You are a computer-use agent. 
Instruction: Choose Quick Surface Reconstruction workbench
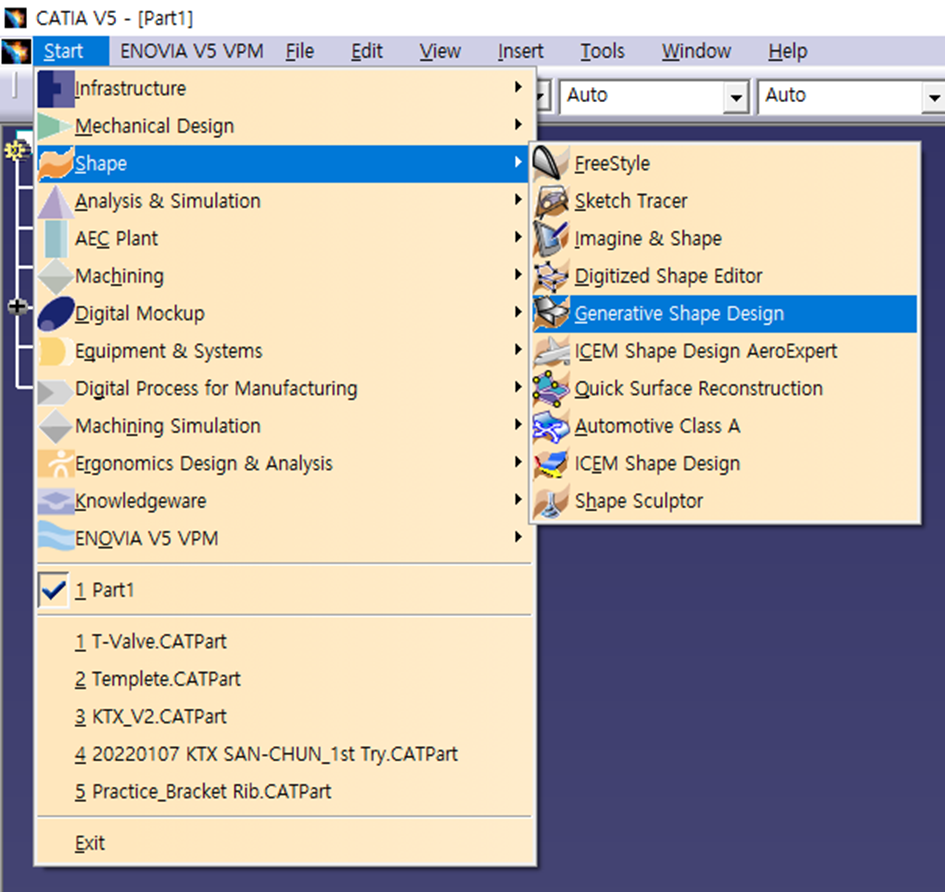click(x=724, y=389)
